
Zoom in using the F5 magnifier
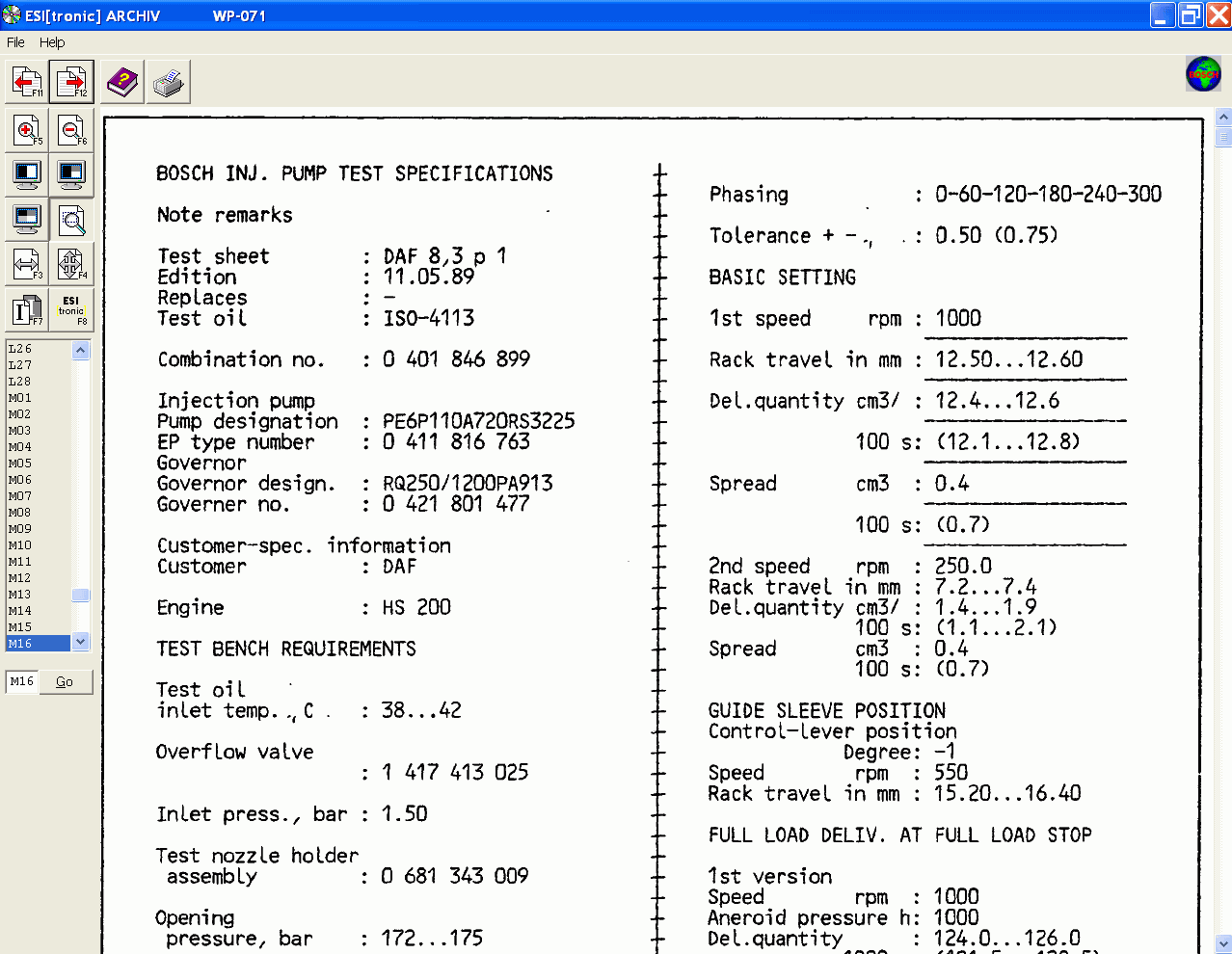coord(27,129)
